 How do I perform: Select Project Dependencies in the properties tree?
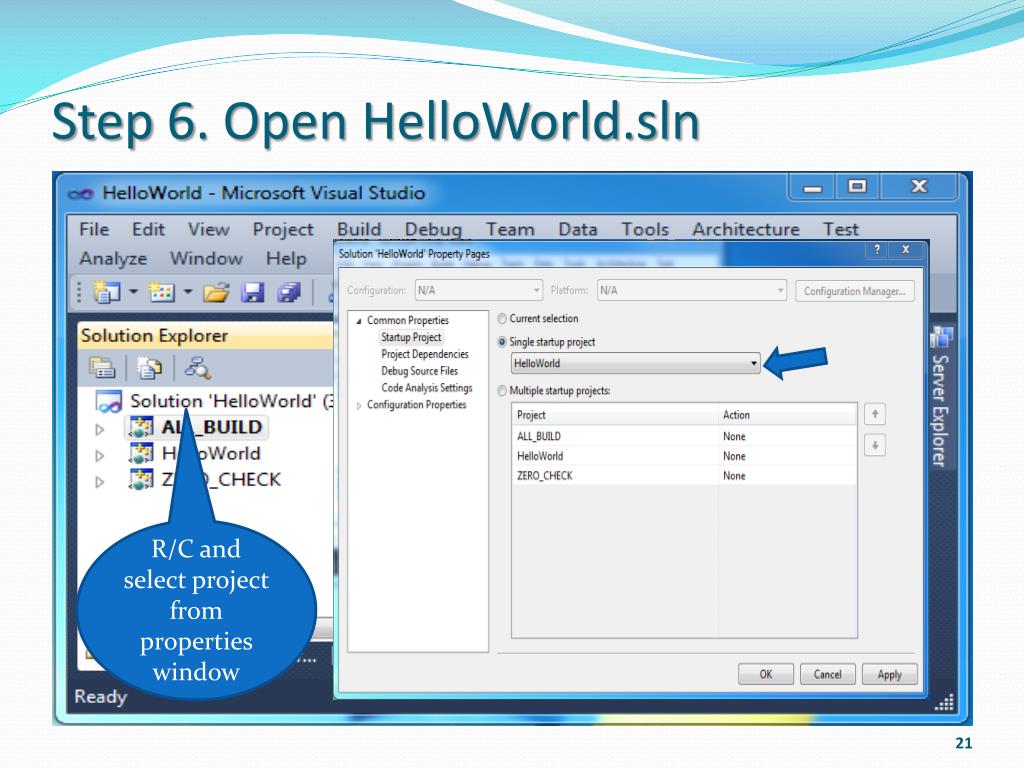click(425, 354)
